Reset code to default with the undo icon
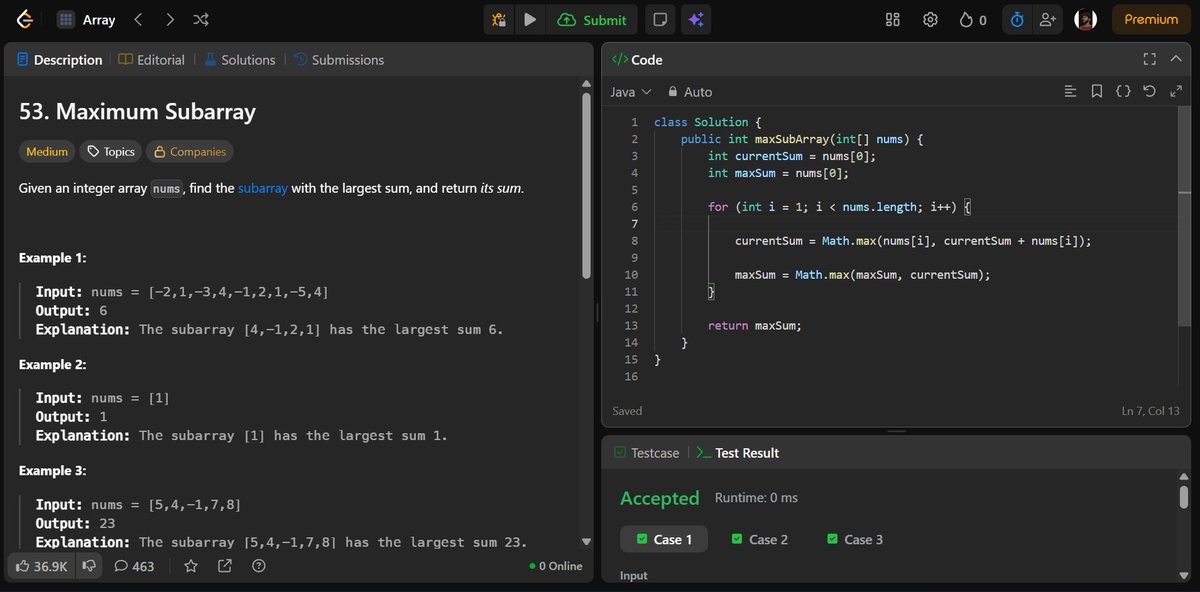 click(1149, 91)
